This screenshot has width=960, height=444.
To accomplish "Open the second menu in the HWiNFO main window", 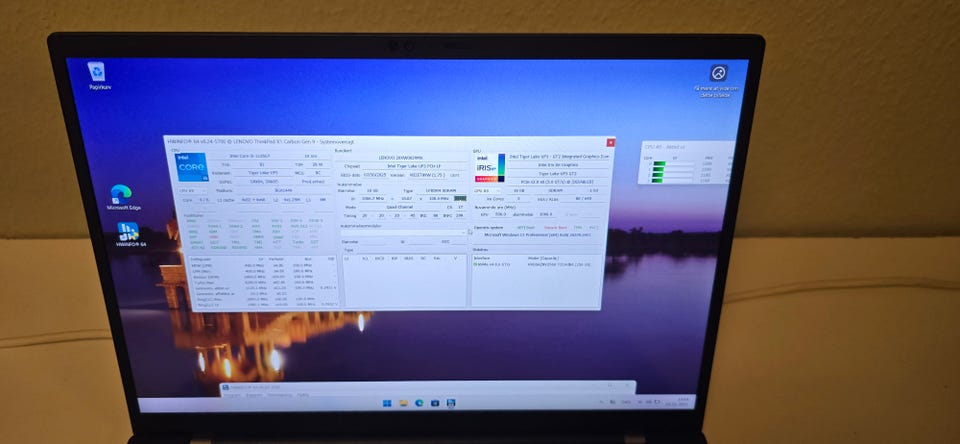I will (254, 395).
